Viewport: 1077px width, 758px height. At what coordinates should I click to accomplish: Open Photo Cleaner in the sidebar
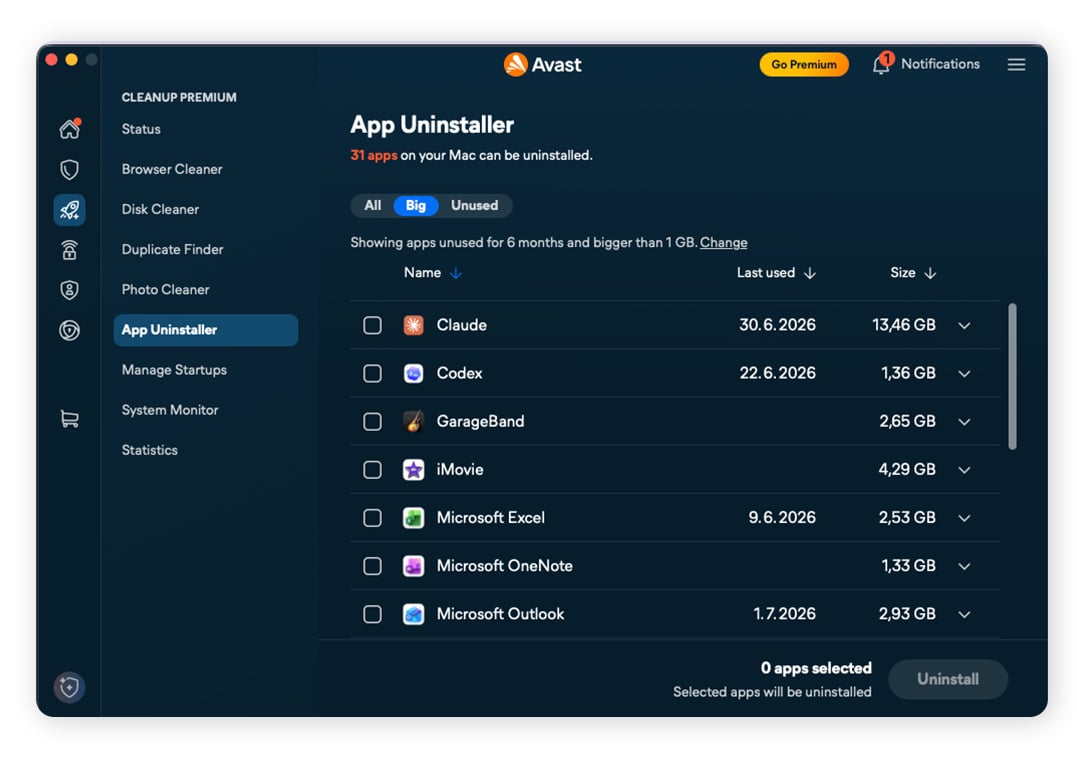click(165, 290)
